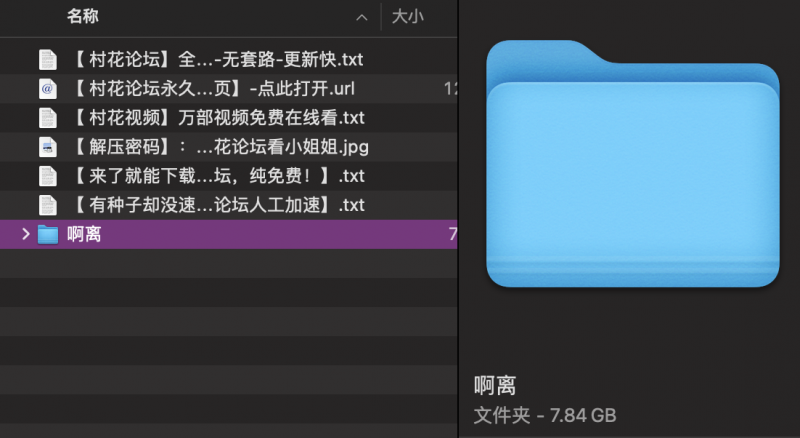
Task: Sort by the 大小 column header
Action: [x=407, y=17]
